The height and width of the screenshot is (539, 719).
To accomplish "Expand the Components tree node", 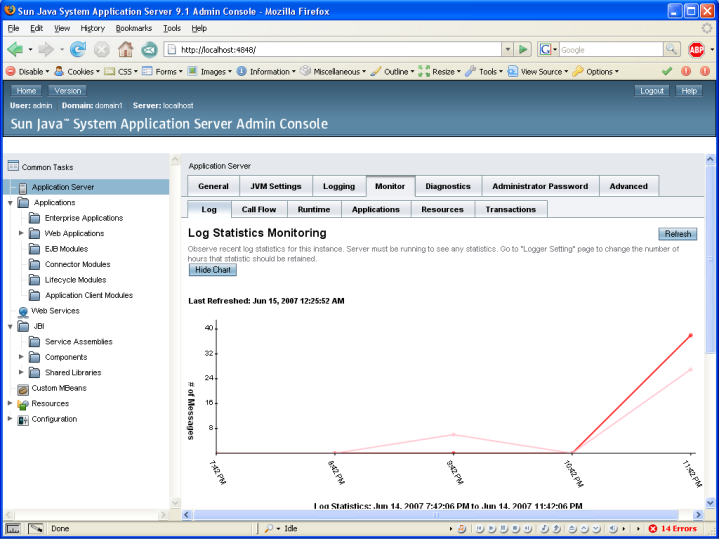I will point(21,357).
